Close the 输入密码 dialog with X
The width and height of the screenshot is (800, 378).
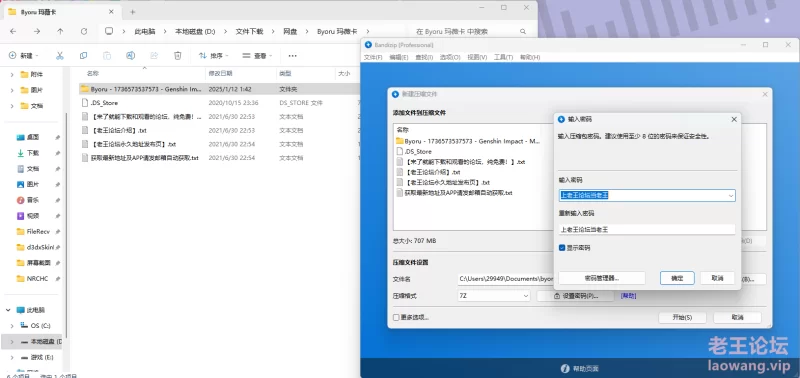tap(734, 119)
